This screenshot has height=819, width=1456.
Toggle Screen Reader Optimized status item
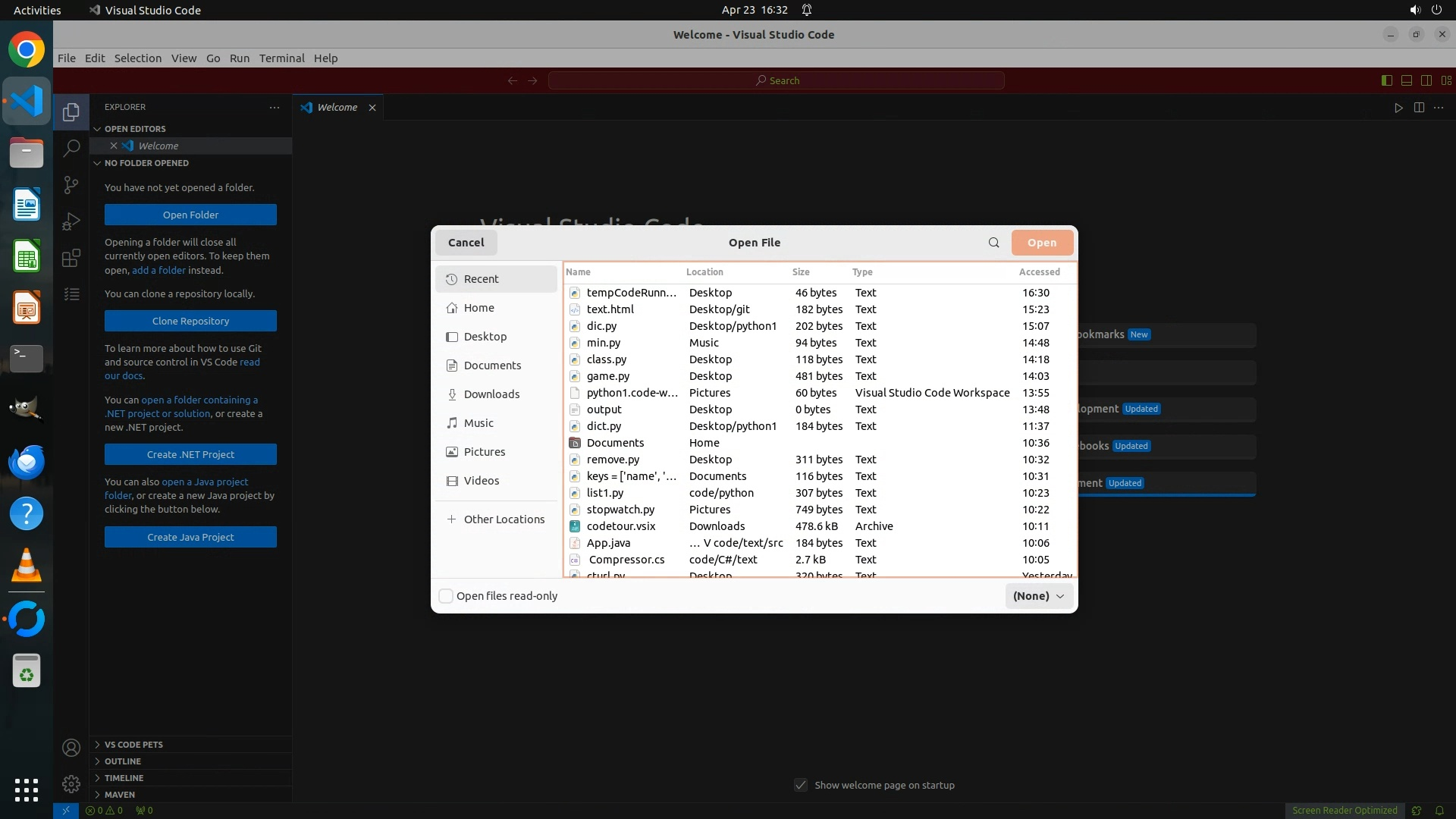click(1344, 811)
